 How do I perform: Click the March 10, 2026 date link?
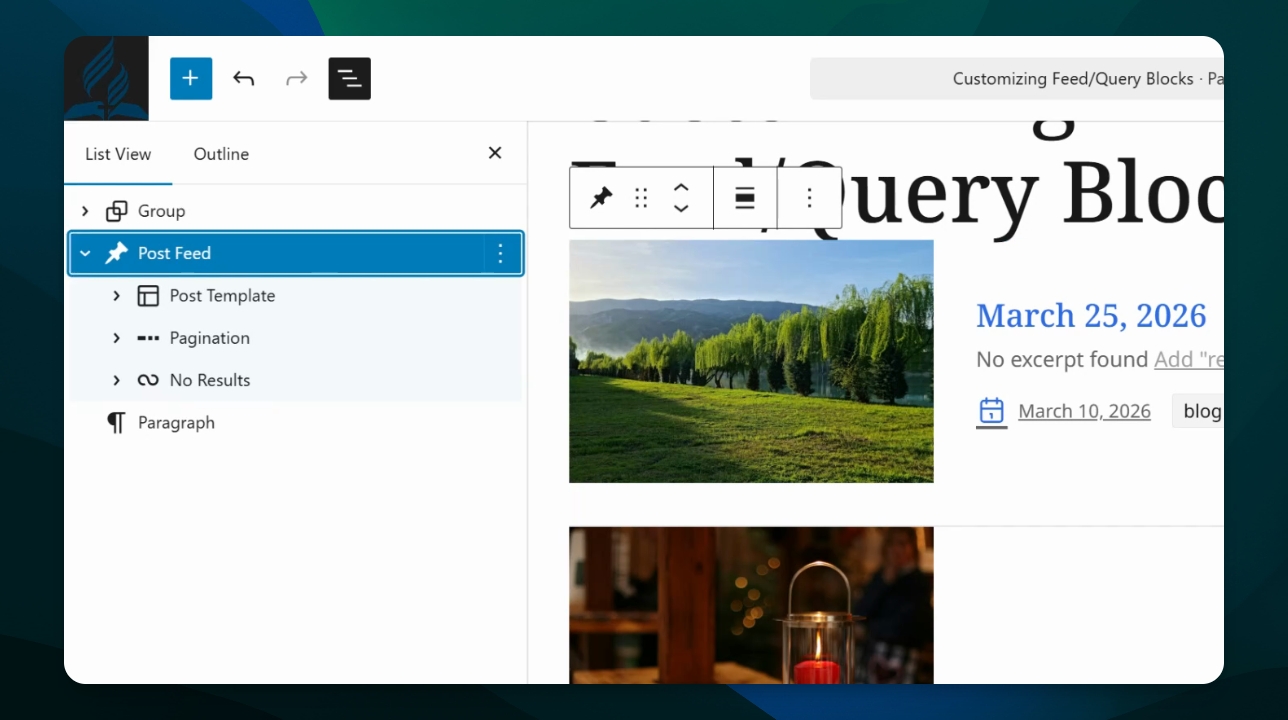click(1084, 411)
